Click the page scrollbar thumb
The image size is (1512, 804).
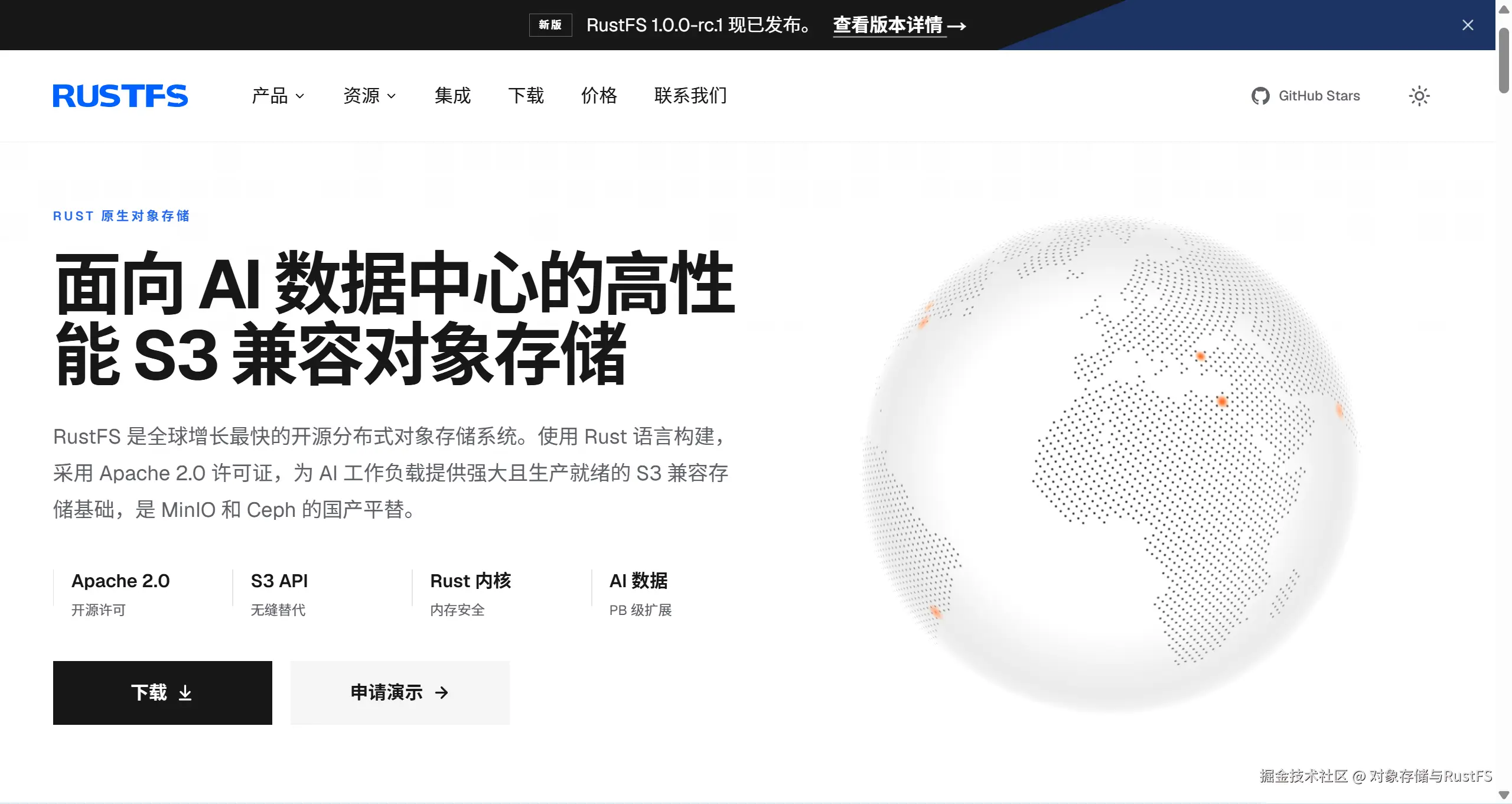pyautogui.click(x=1504, y=59)
